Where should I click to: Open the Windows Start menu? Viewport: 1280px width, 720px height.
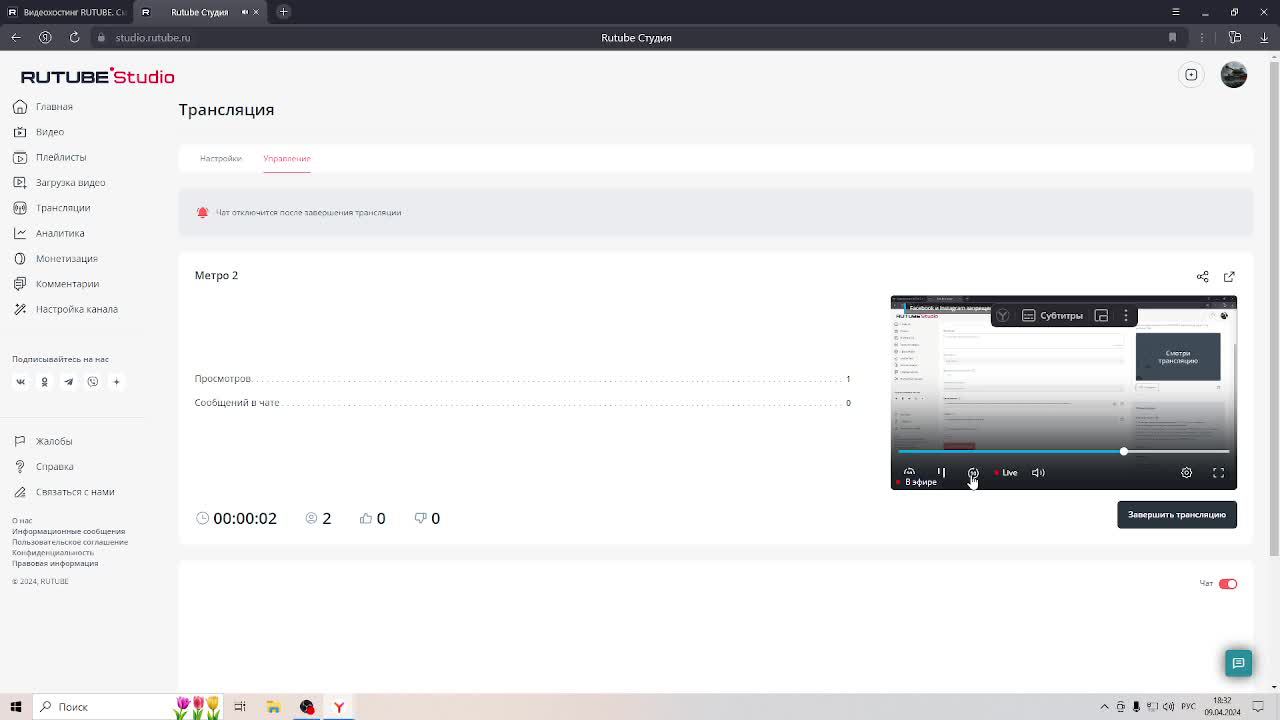click(16, 707)
